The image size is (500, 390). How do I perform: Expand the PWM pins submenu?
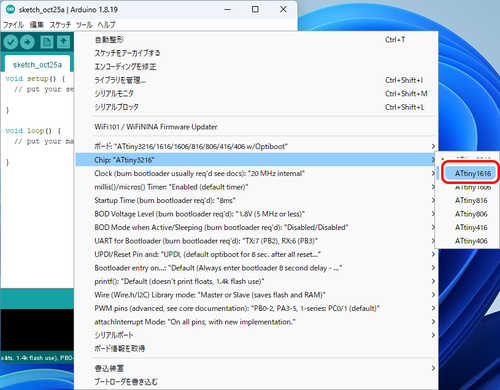[256, 308]
